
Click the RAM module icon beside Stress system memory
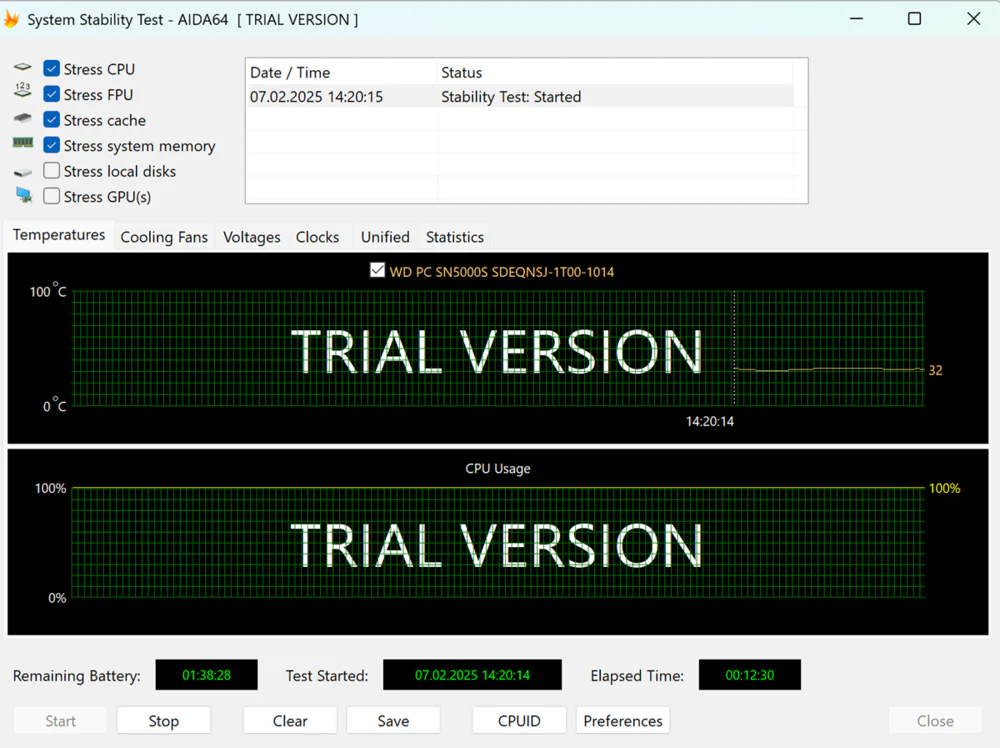(x=22, y=143)
